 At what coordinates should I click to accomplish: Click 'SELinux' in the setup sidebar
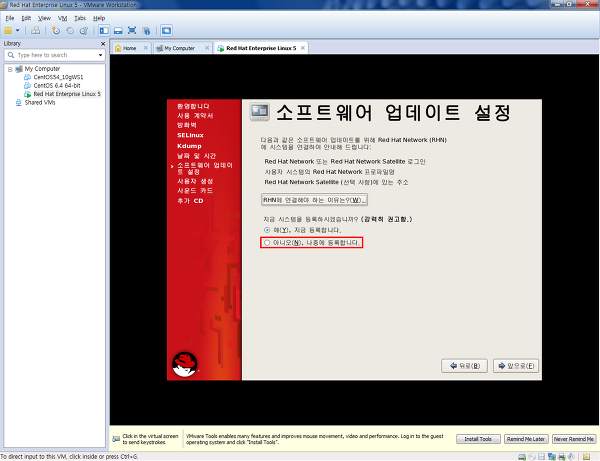190,135
